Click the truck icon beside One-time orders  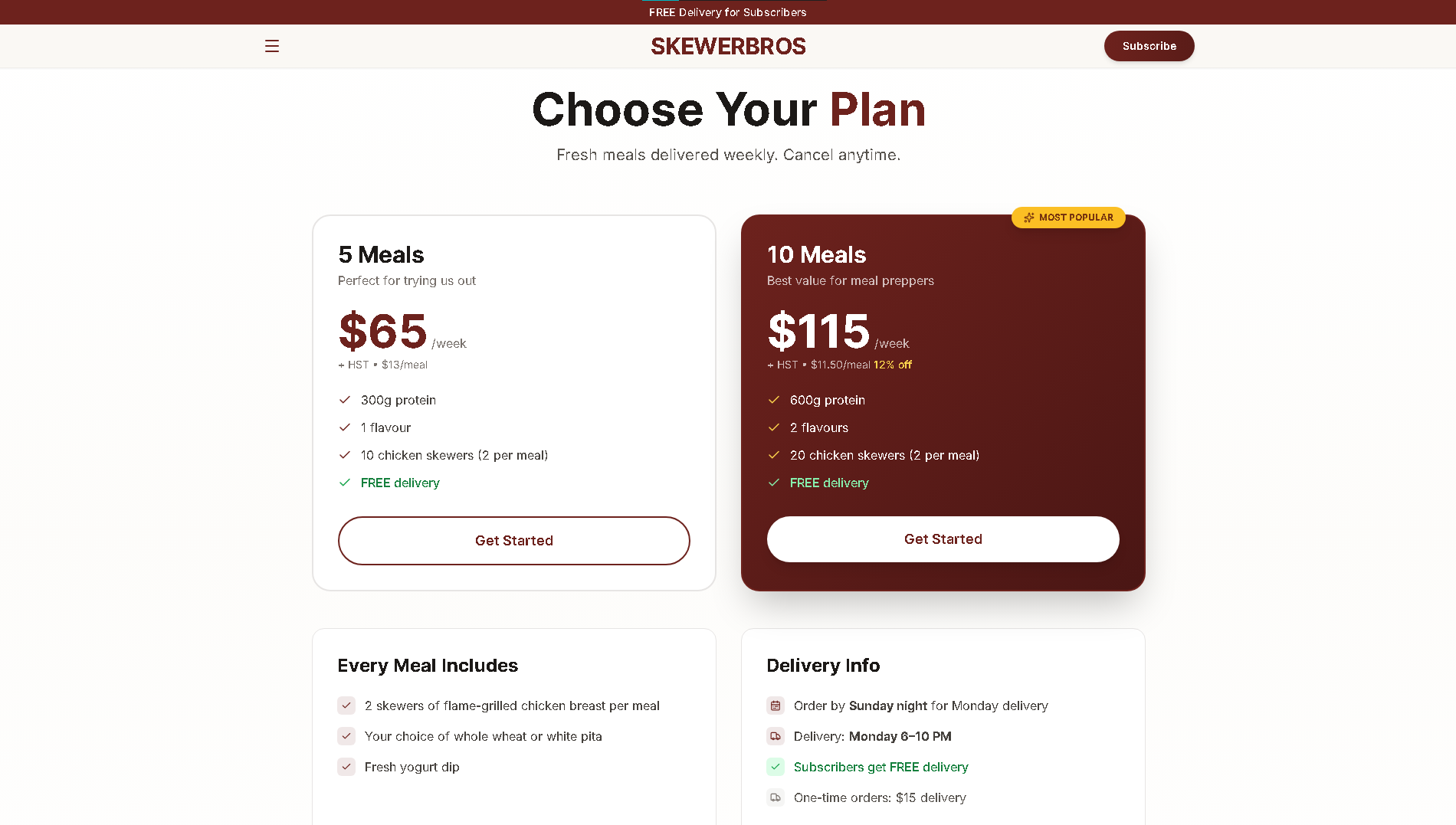click(776, 797)
